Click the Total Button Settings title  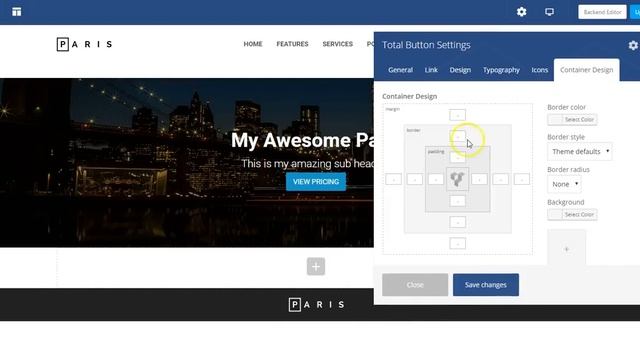pos(426,45)
